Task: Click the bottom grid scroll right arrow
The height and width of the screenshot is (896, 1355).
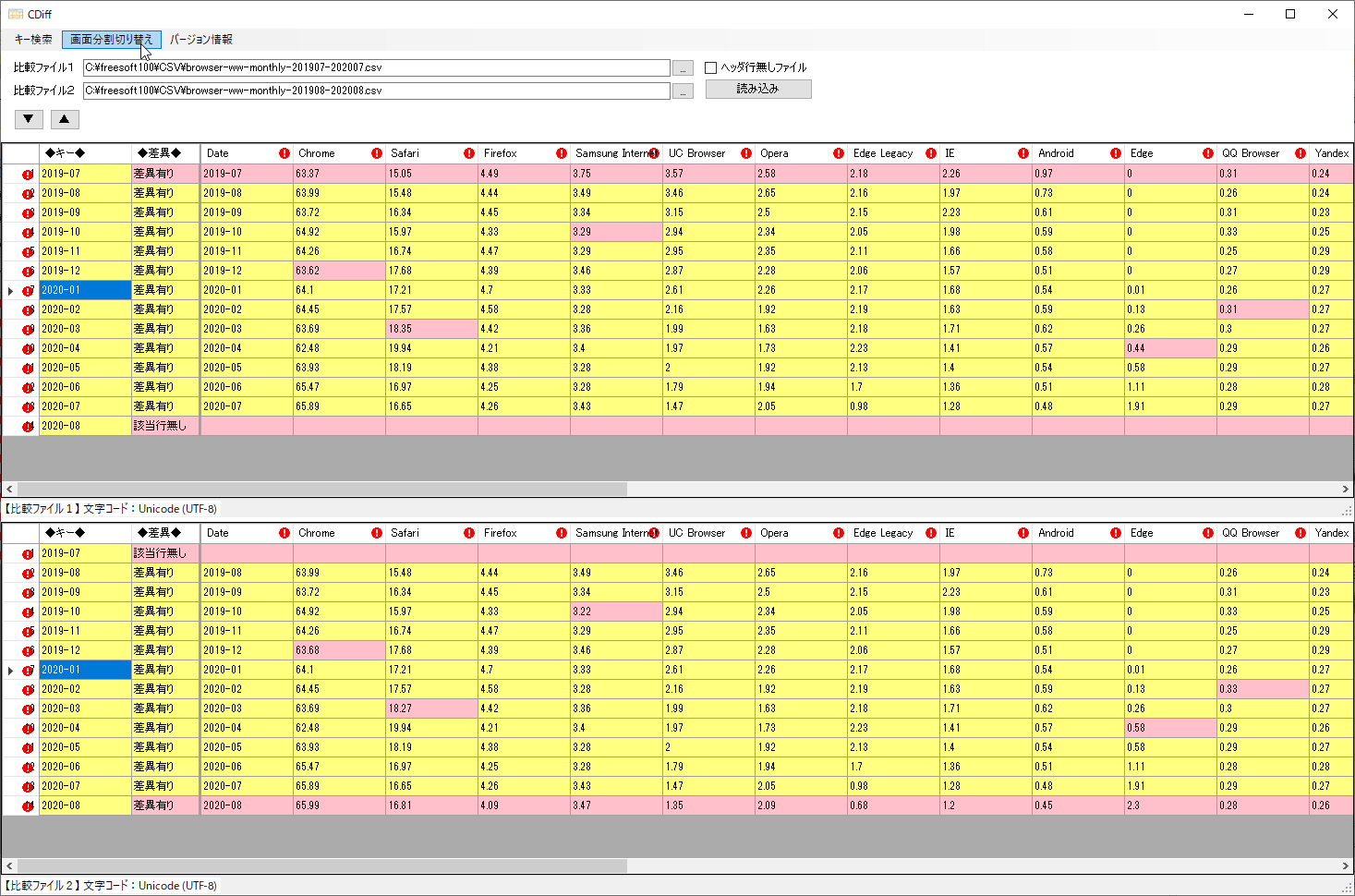Action: 1346,866
